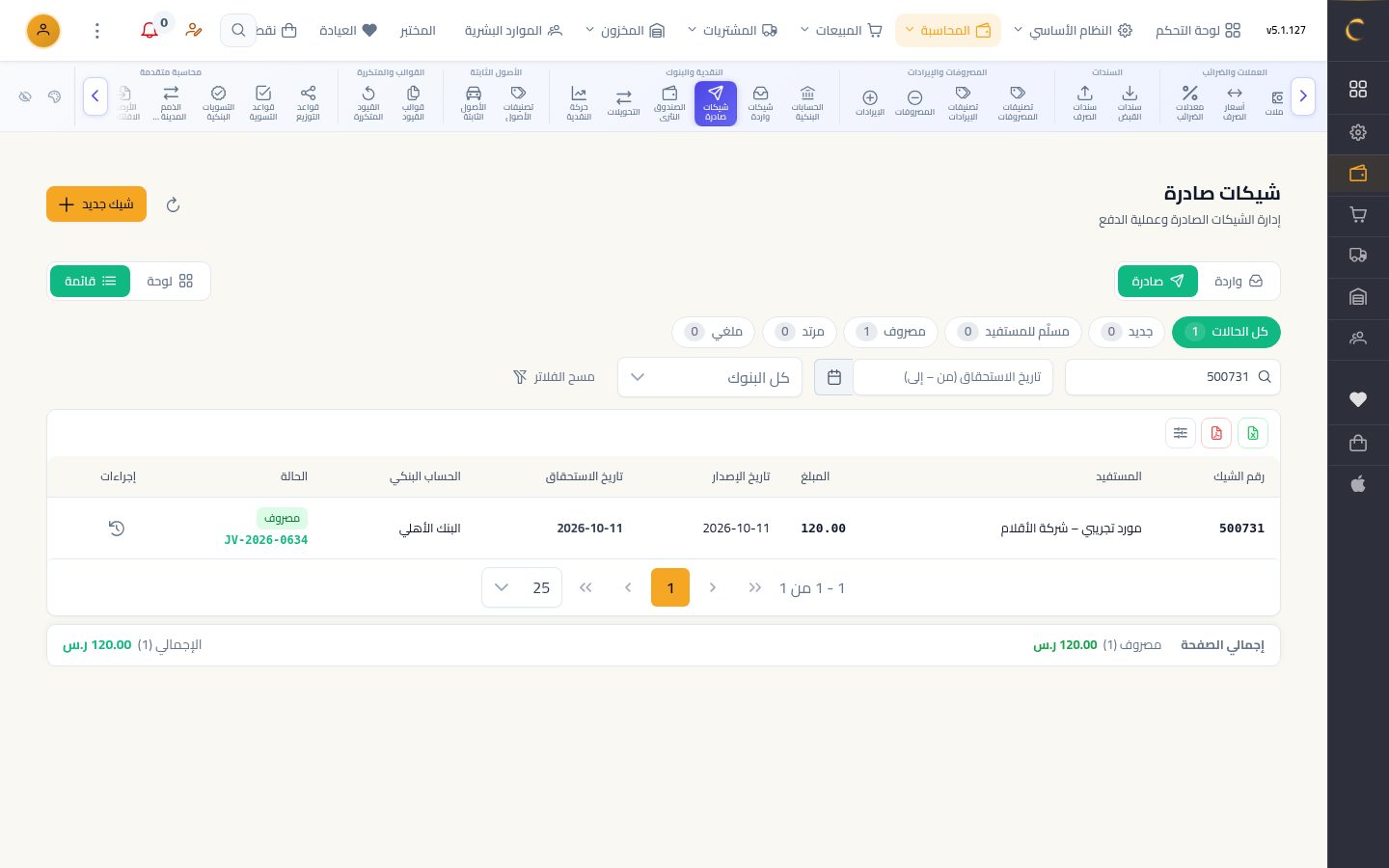Expand المشتريات purchases menu
Image resolution: width=1389 pixels, height=868 pixels.
tap(732, 31)
